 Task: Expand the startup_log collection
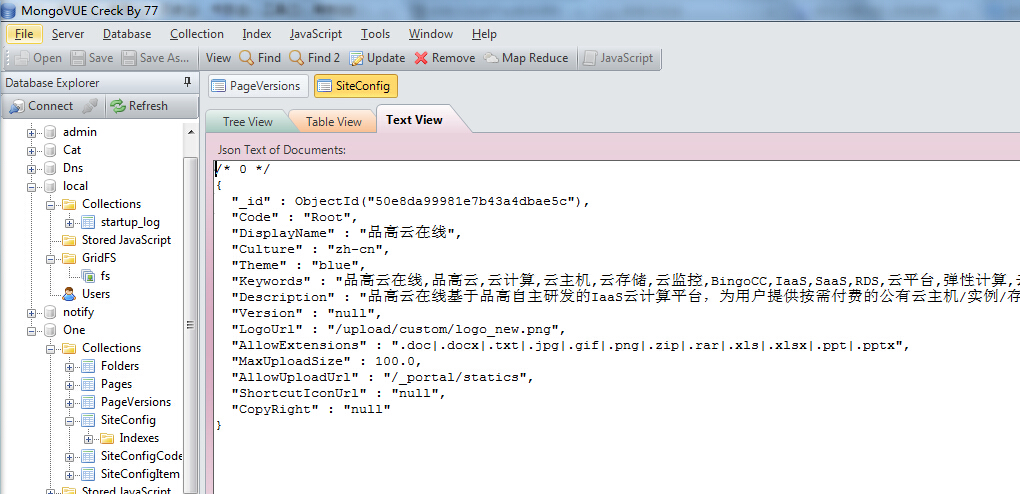tap(69, 223)
